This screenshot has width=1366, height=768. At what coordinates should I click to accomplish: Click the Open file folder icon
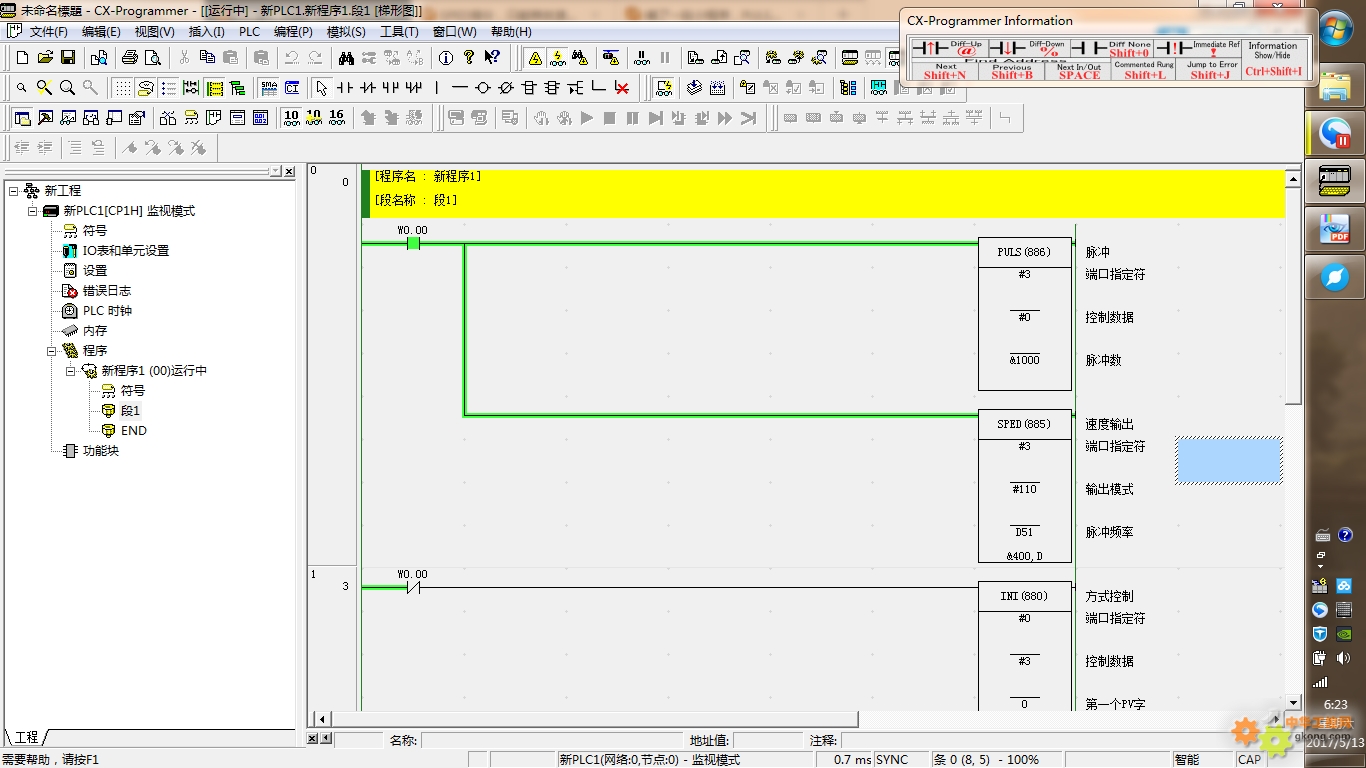(x=45, y=58)
